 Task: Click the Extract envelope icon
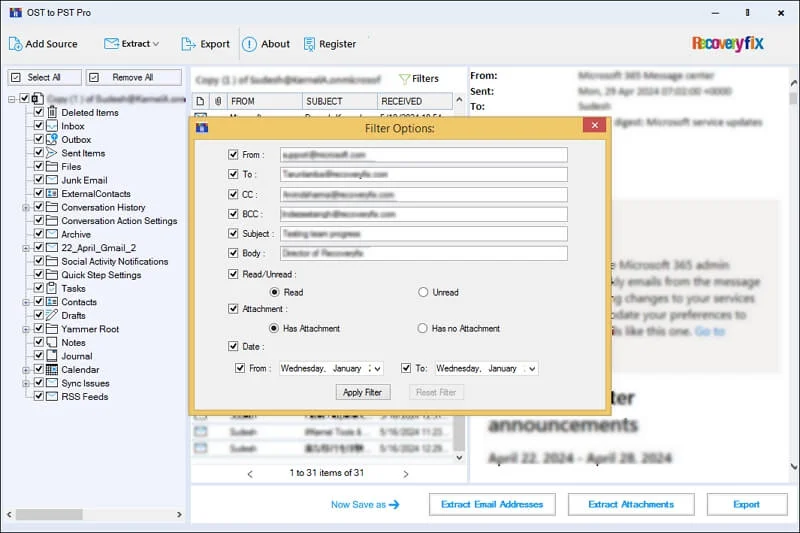pos(111,44)
